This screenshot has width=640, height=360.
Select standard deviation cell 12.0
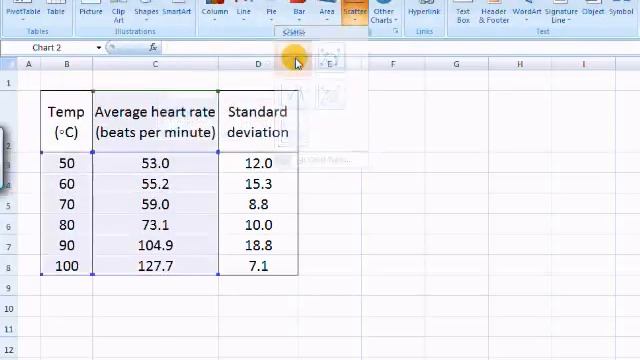(258, 163)
